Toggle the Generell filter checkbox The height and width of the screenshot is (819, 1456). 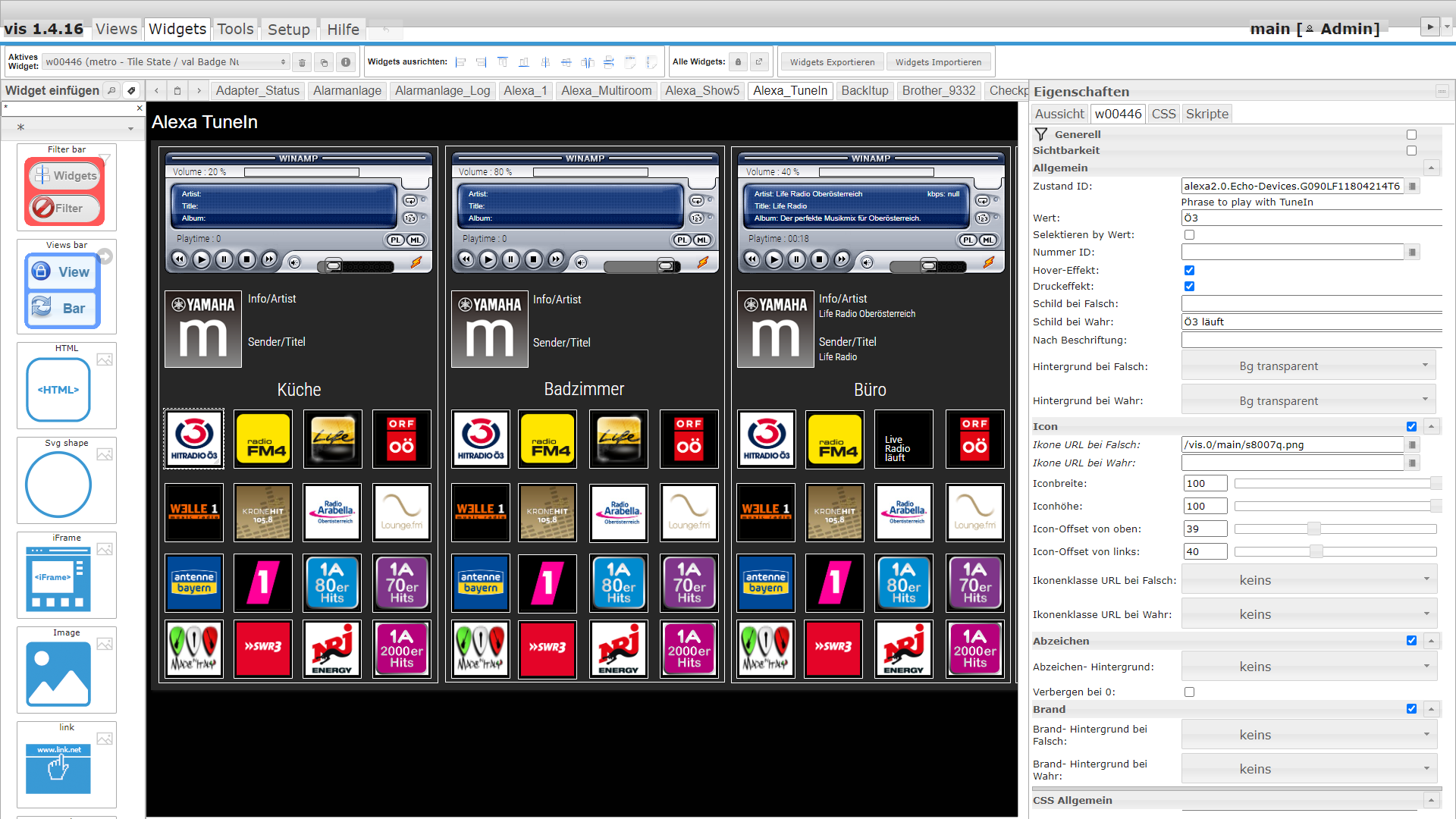pos(1411,135)
